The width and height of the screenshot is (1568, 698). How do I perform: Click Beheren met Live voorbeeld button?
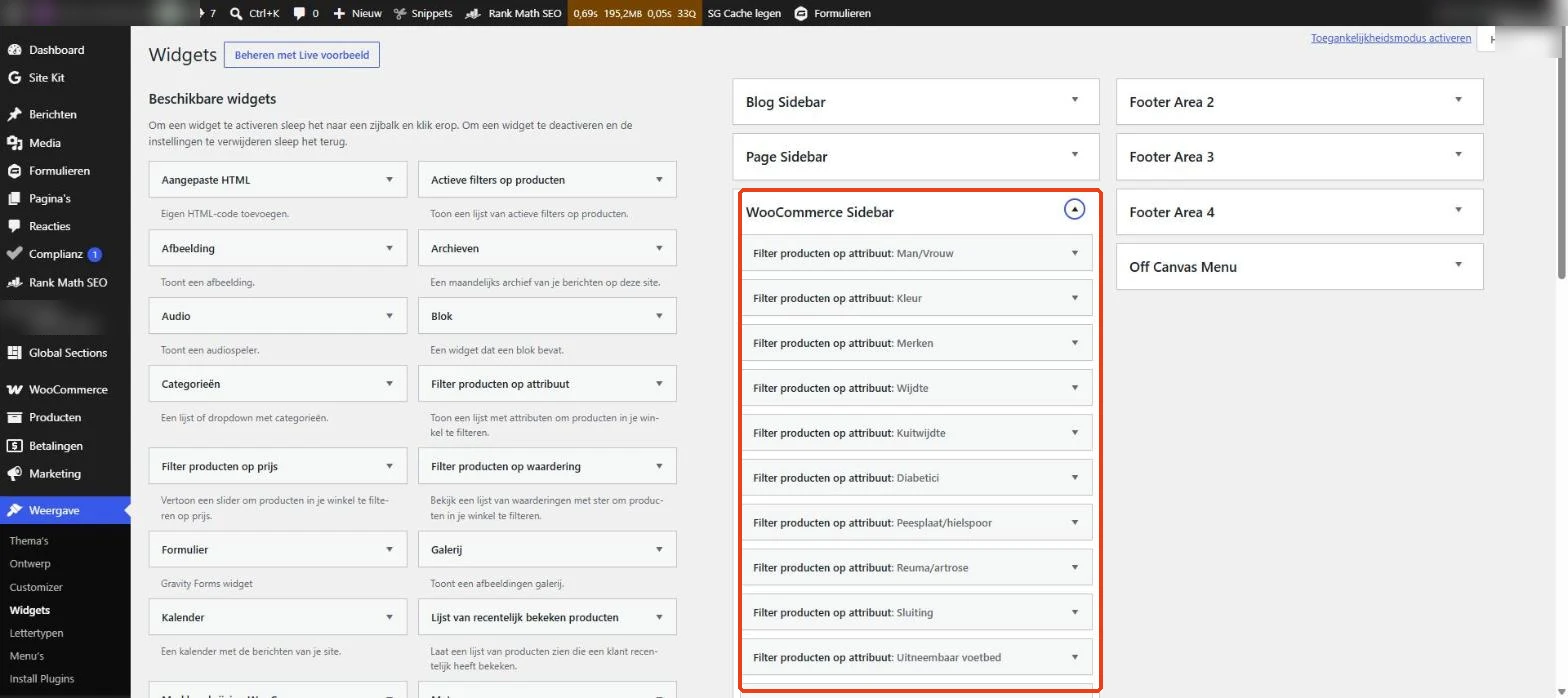pos(302,55)
